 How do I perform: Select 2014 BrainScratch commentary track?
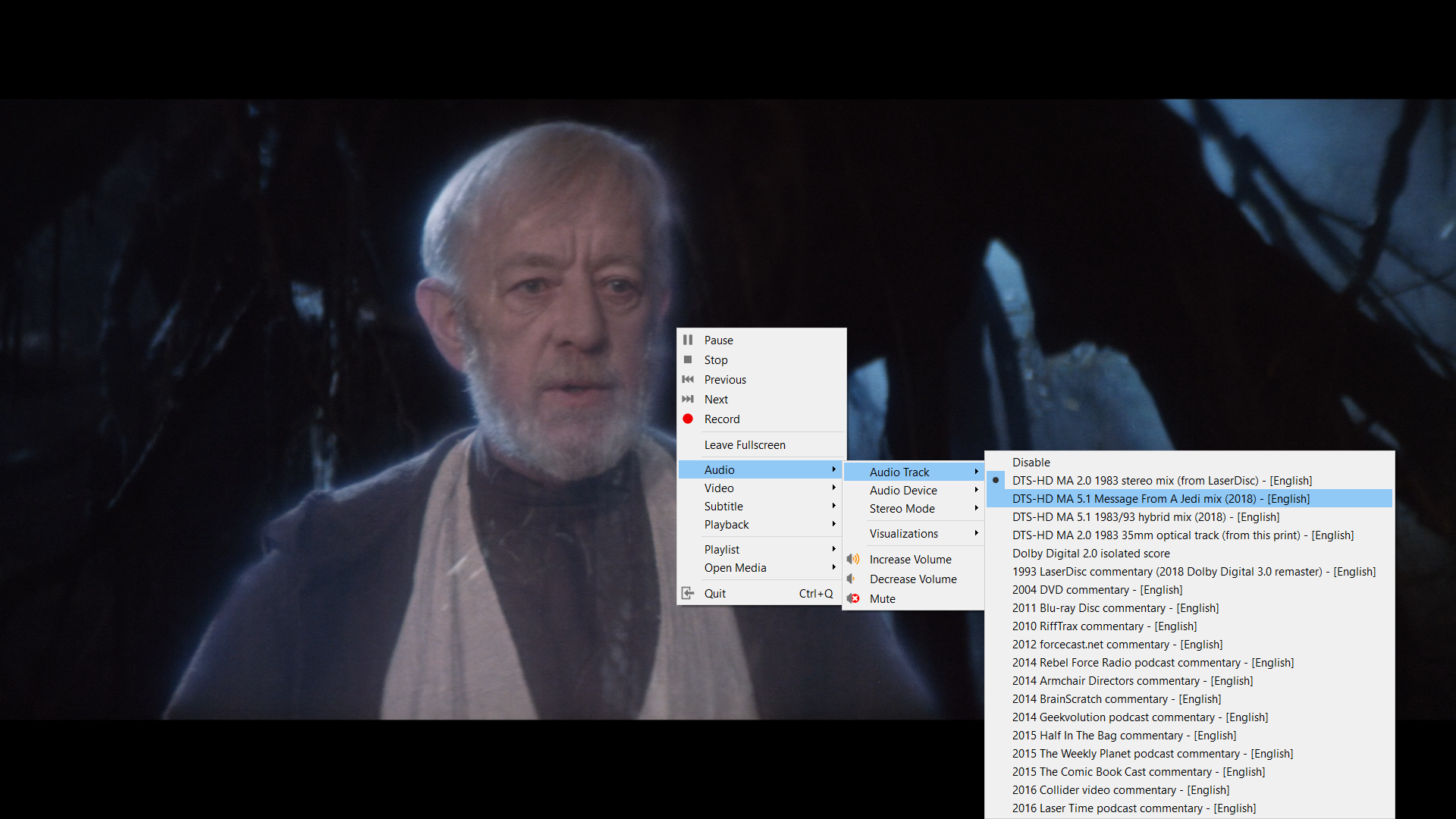pyautogui.click(x=1189, y=698)
